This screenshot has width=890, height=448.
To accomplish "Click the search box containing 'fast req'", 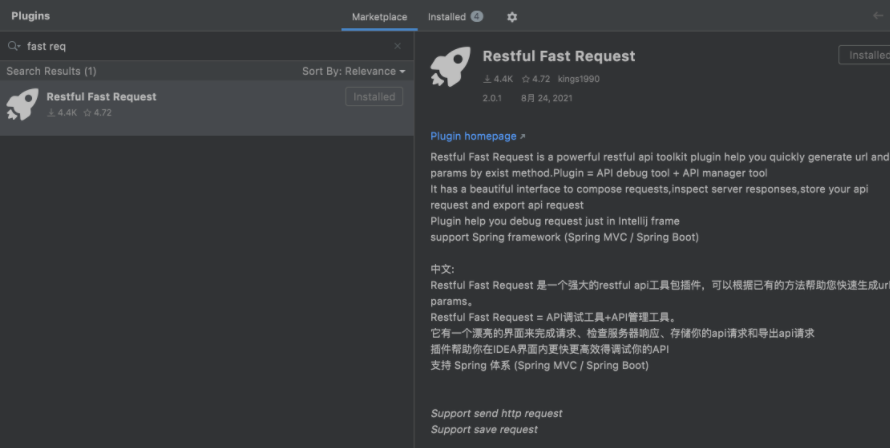I will coord(207,46).
